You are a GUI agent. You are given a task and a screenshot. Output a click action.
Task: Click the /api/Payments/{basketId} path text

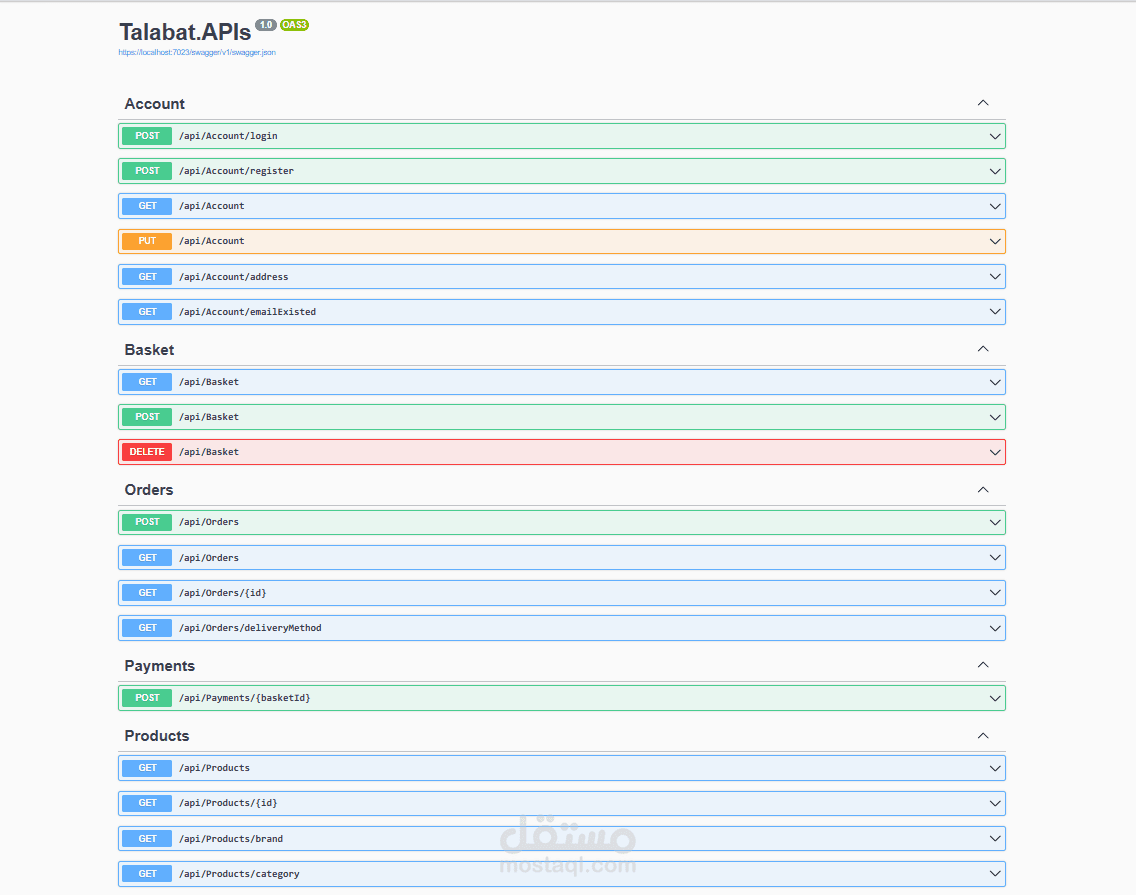point(244,698)
